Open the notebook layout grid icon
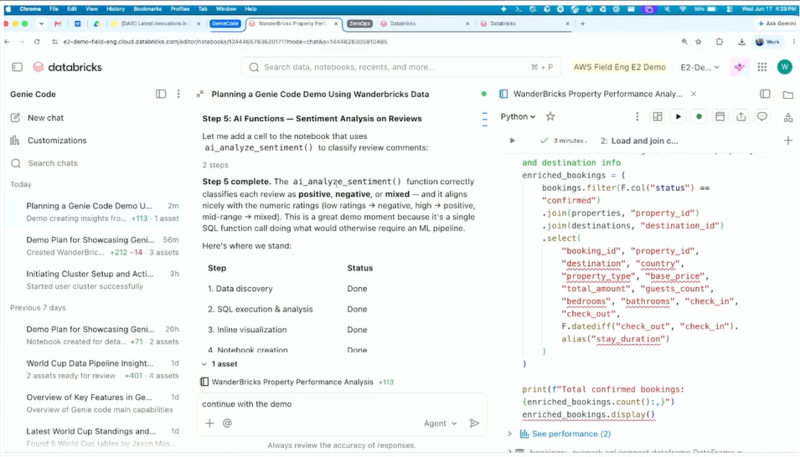Image resolution: width=800 pixels, height=457 pixels. pos(657,117)
